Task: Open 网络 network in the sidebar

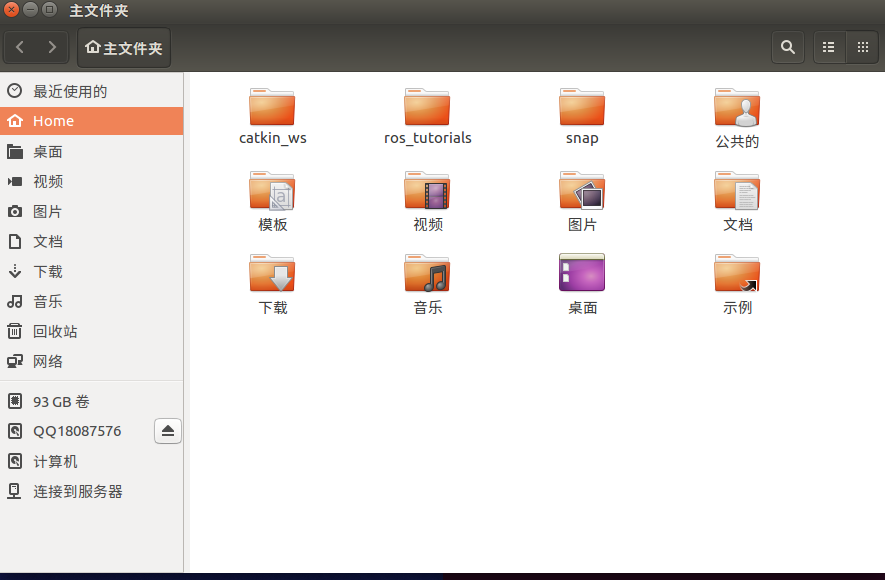Action: point(91,361)
